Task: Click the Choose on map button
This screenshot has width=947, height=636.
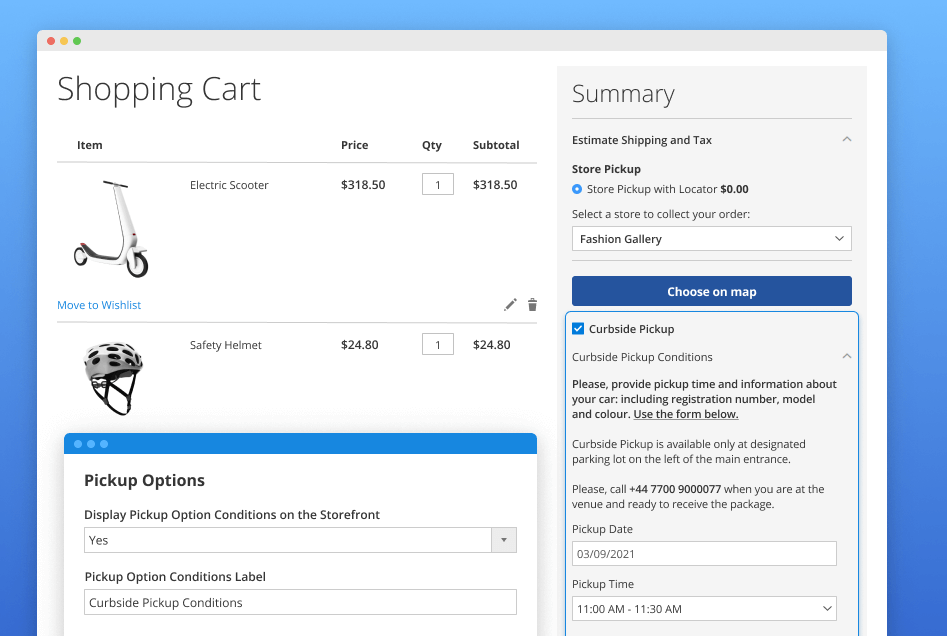Action: click(x=711, y=290)
